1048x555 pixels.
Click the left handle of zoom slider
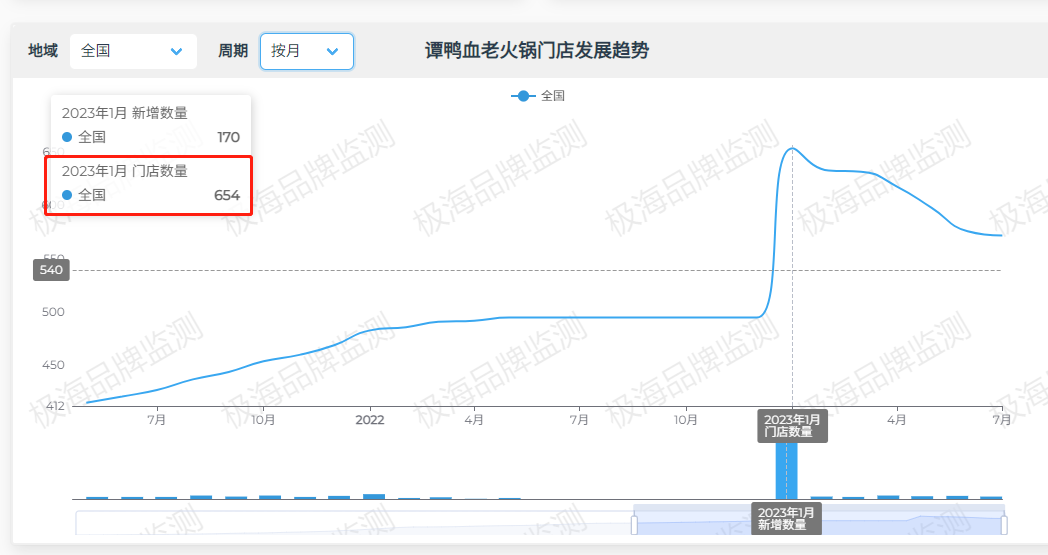634,525
